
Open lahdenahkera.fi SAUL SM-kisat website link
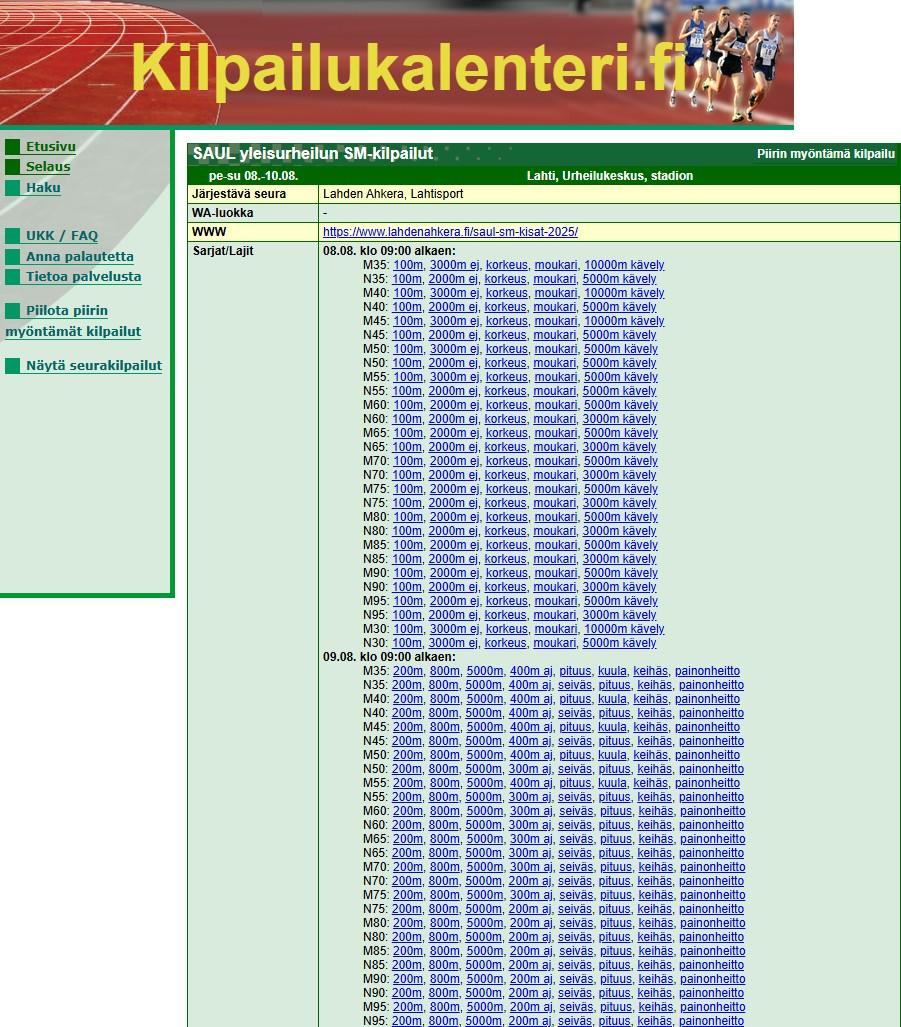coord(450,232)
